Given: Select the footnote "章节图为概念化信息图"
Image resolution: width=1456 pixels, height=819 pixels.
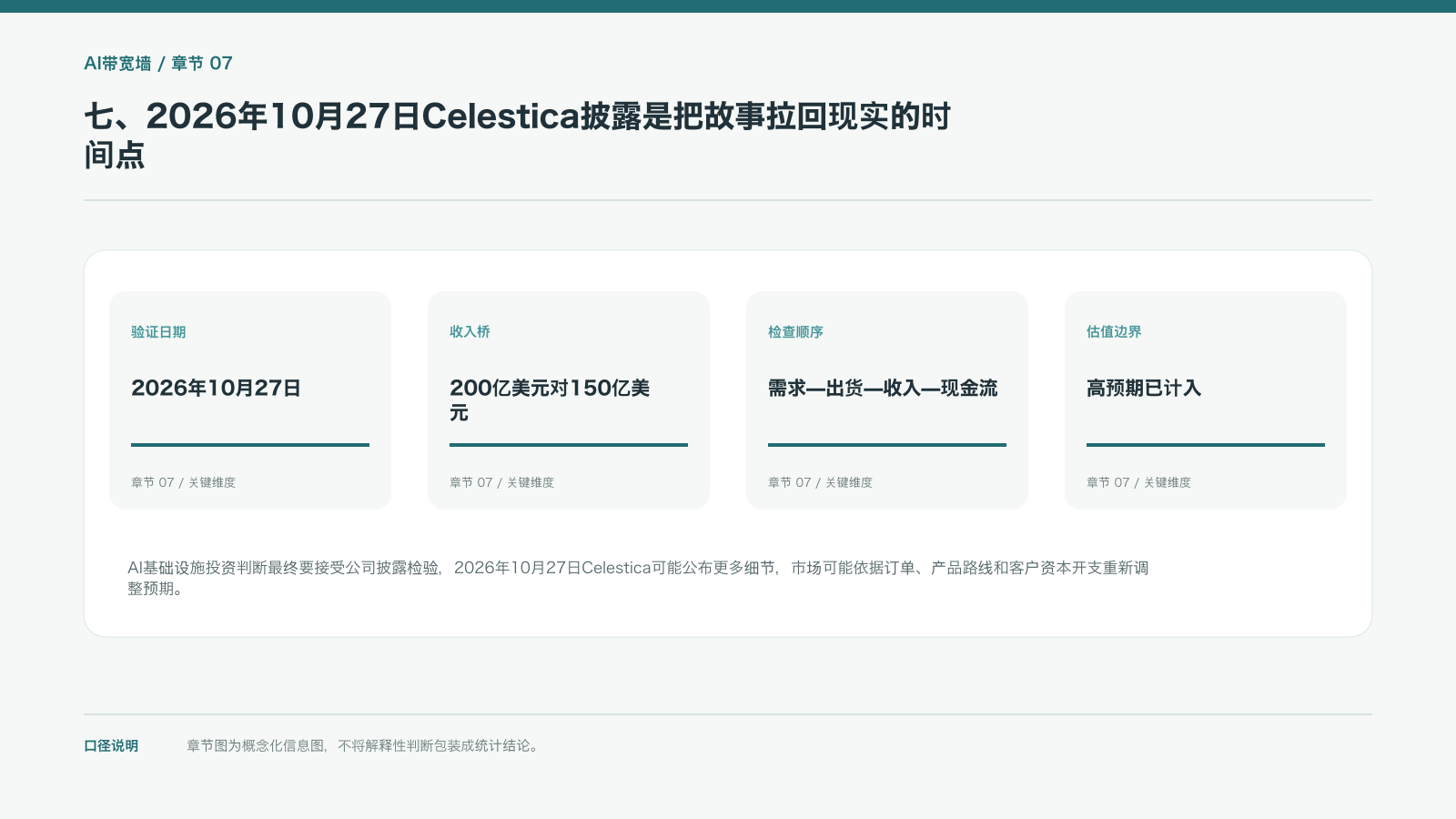Looking at the screenshot, I should coord(364,746).
